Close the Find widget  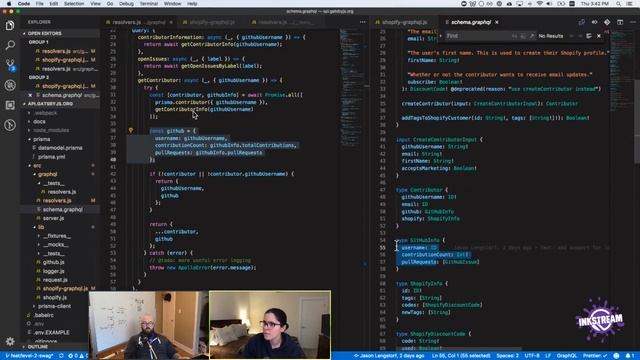[599, 36]
